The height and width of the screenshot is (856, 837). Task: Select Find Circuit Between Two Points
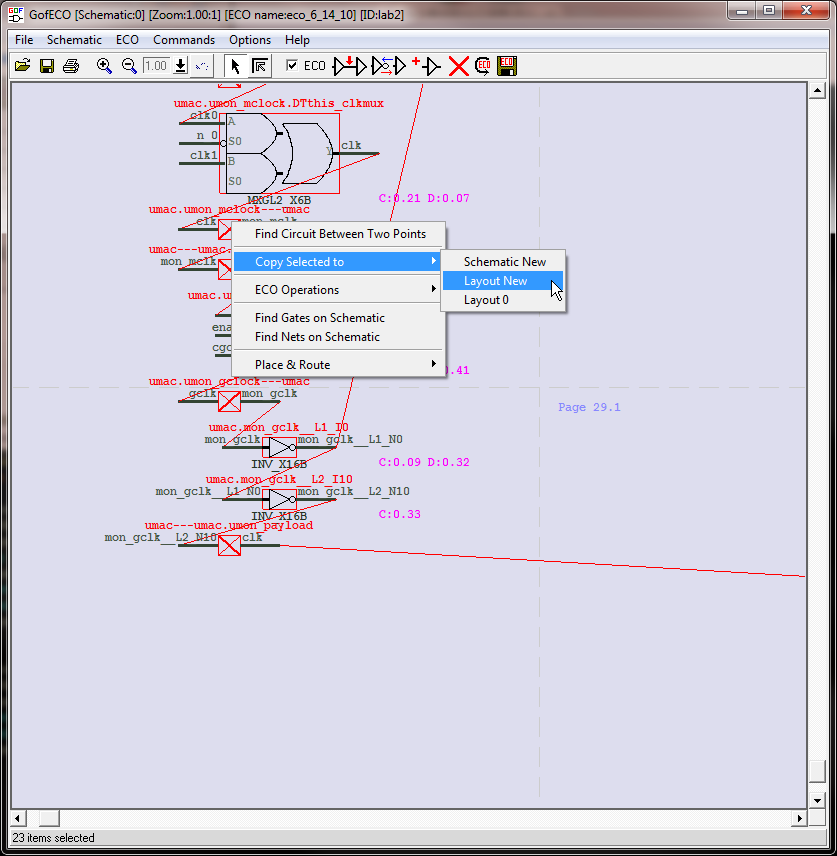(340, 234)
